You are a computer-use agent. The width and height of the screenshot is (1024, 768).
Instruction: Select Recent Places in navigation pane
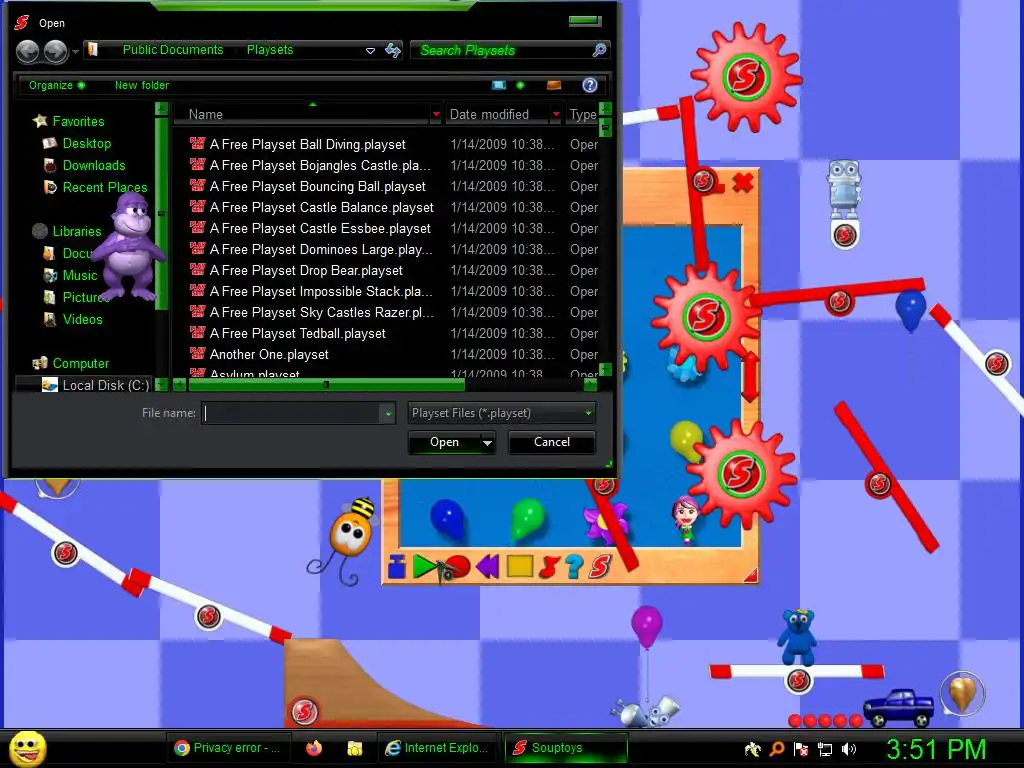click(x=104, y=187)
